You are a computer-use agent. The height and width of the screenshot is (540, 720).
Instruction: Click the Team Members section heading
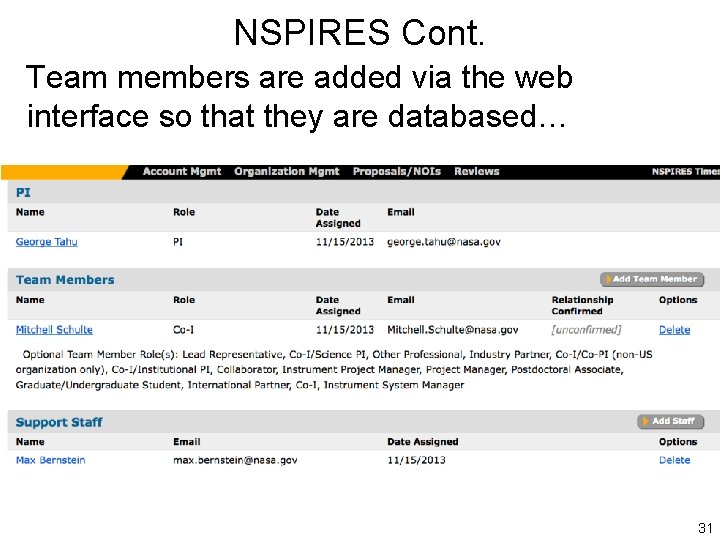tap(65, 280)
